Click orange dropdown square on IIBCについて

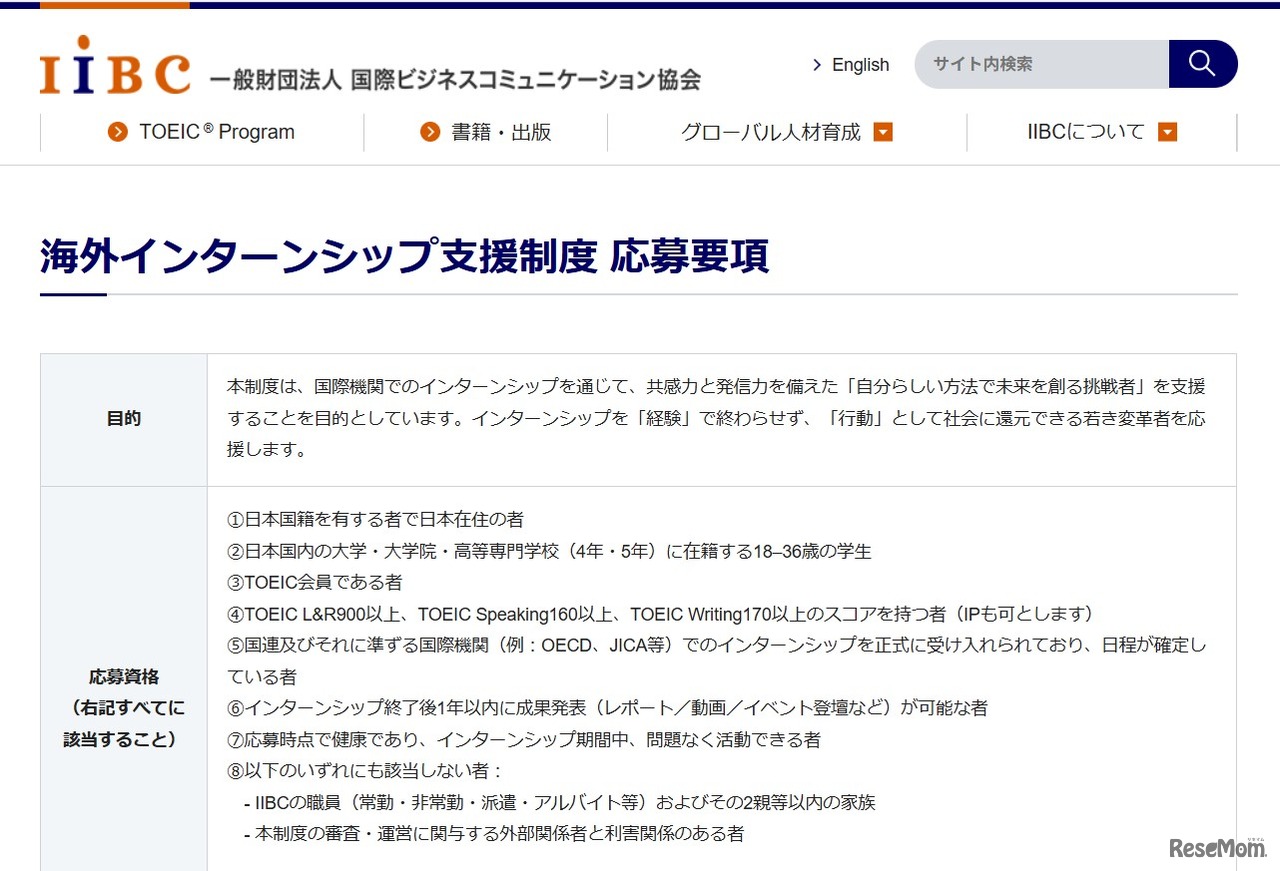[x=1166, y=131]
